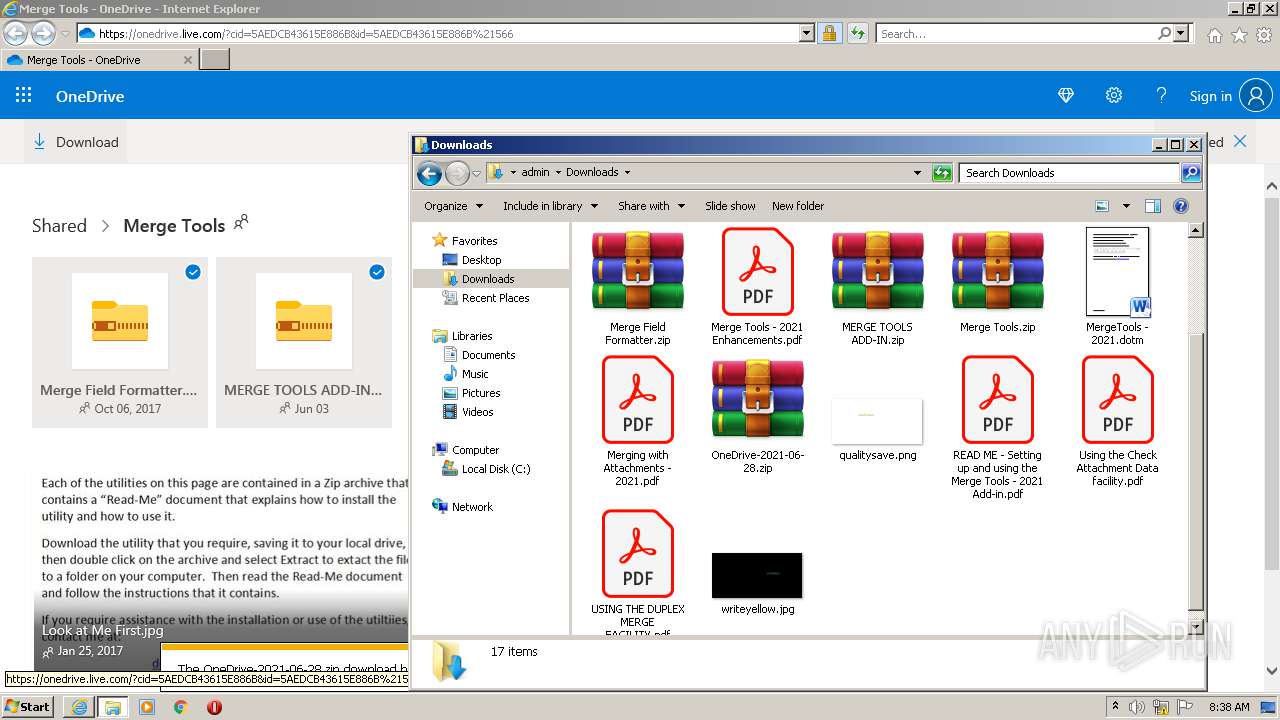This screenshot has width=1280, height=720.
Task: Click the Explorer Back button in Downloads window
Action: [429, 174]
